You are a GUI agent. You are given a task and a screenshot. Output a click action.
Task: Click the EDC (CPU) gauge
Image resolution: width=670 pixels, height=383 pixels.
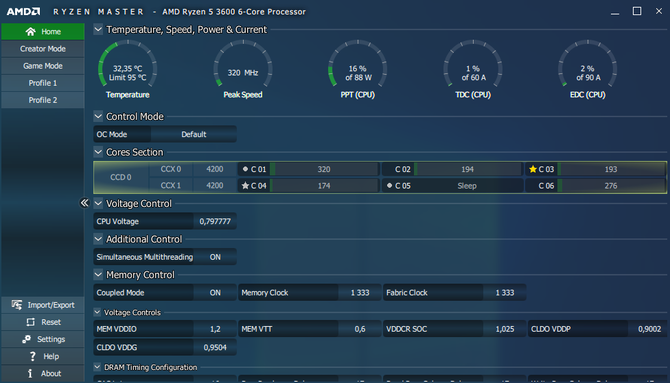588,64
